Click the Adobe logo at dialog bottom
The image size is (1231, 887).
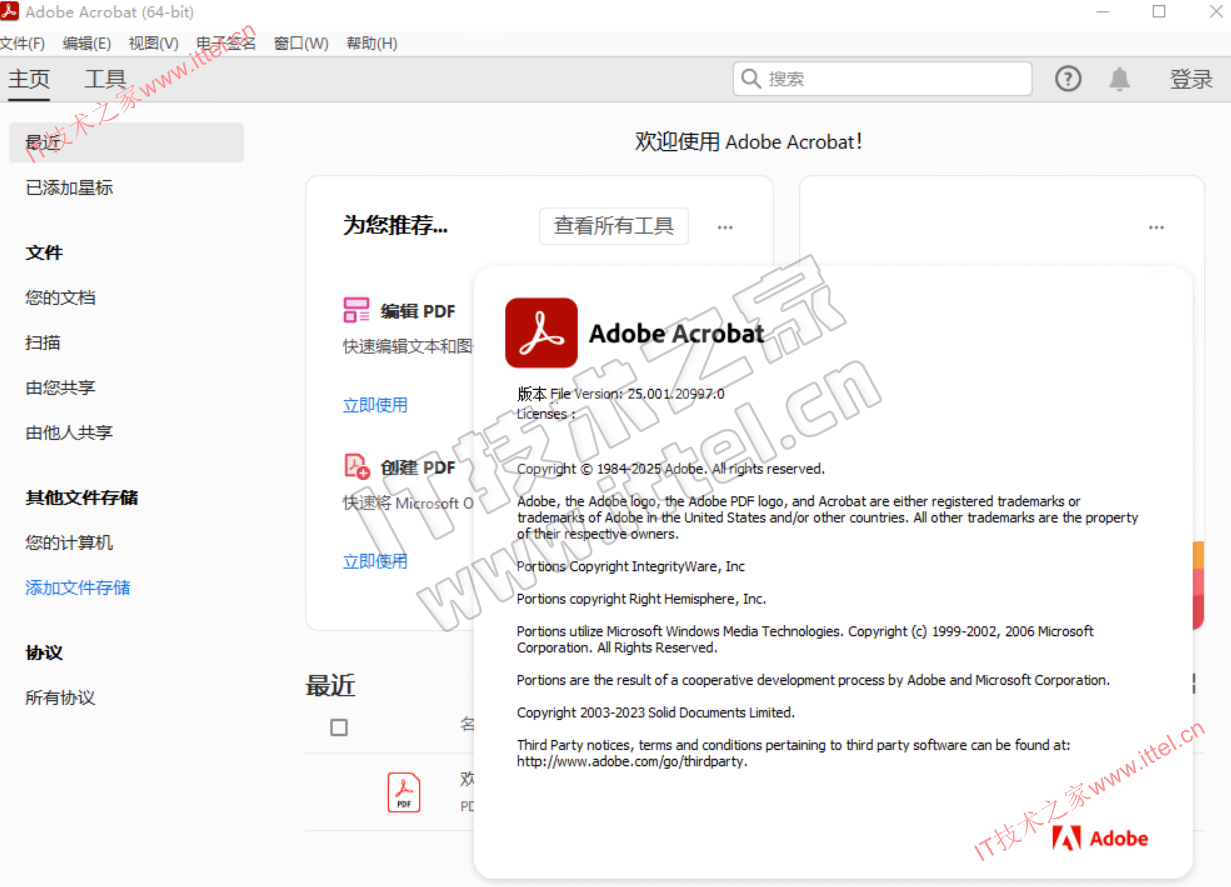[1100, 838]
